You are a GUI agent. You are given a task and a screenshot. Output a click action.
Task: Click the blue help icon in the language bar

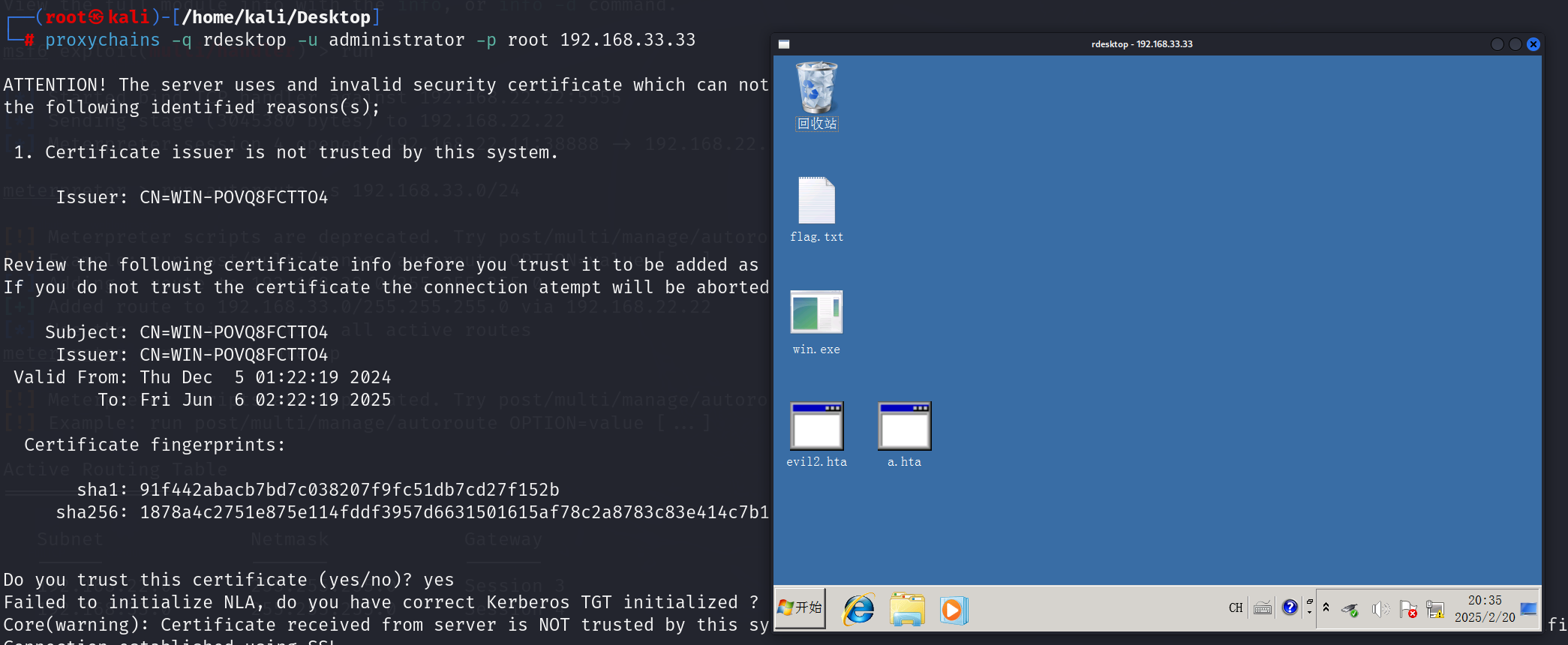(1290, 607)
